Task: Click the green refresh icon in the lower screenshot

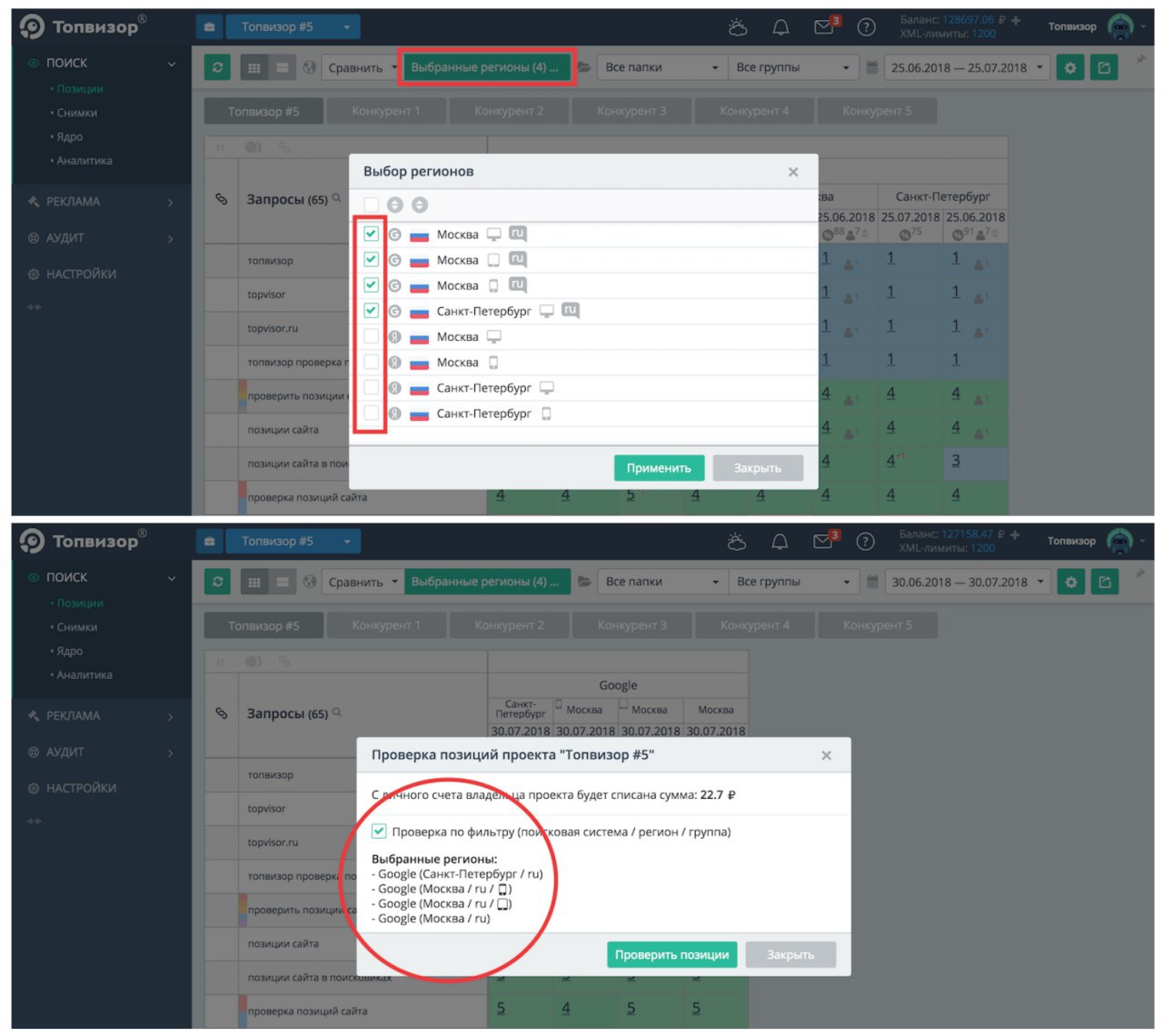Action: click(217, 582)
